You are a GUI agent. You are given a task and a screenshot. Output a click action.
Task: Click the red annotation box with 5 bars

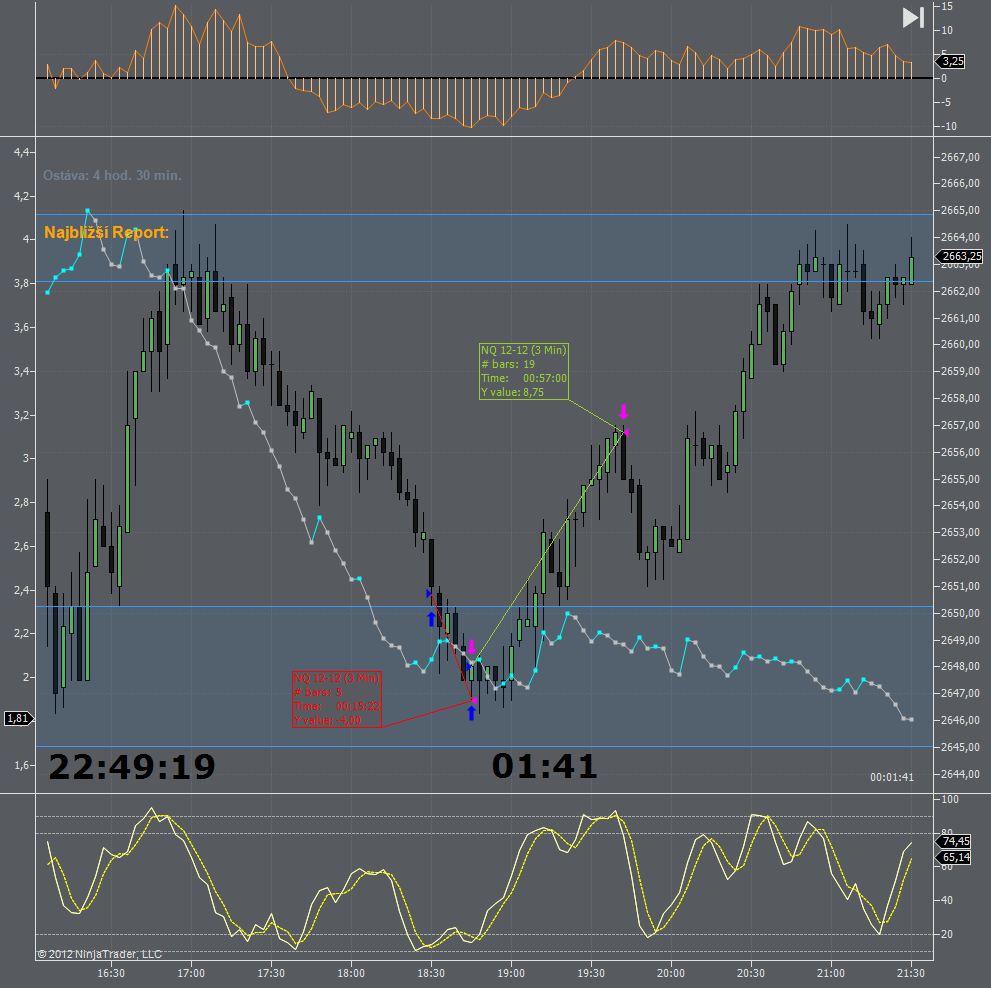337,699
